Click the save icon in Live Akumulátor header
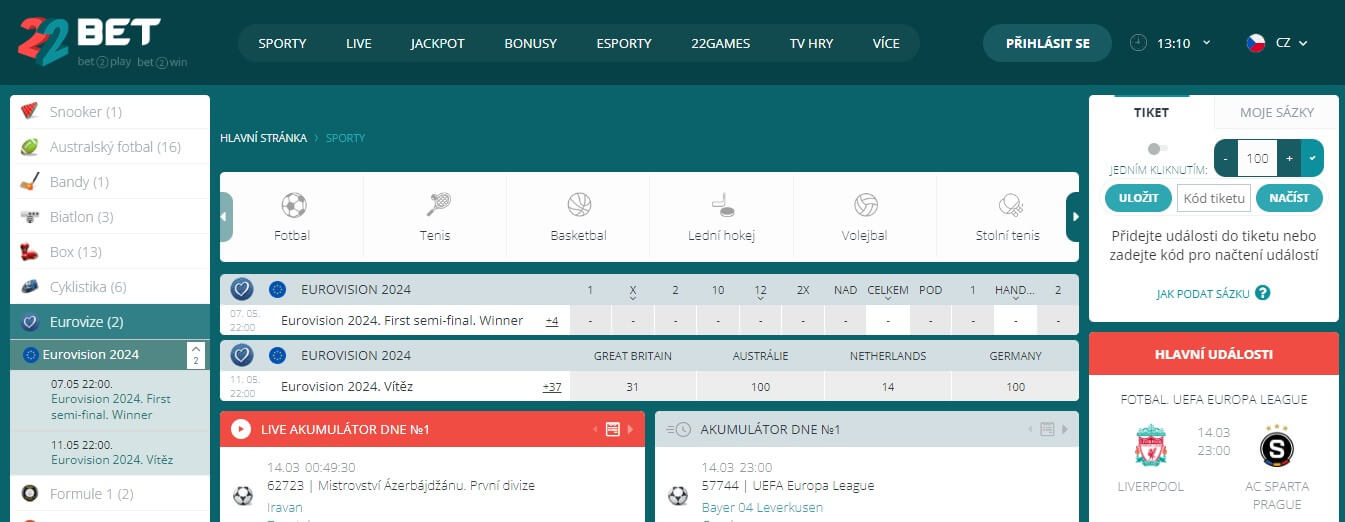 pos(612,429)
